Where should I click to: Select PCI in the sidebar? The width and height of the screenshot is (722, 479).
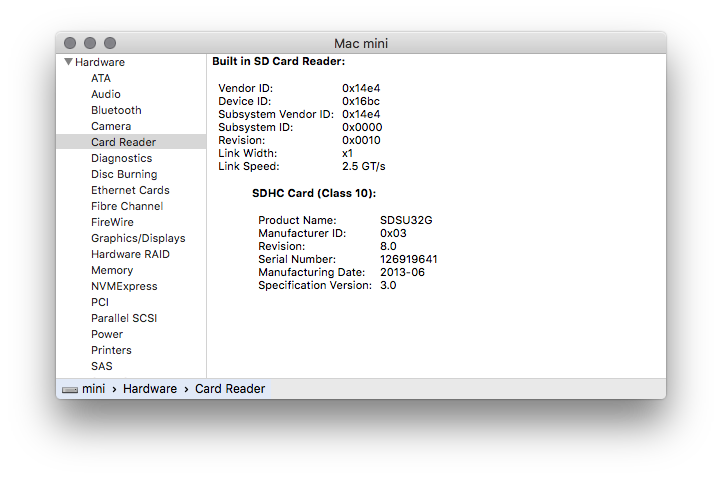pos(100,303)
